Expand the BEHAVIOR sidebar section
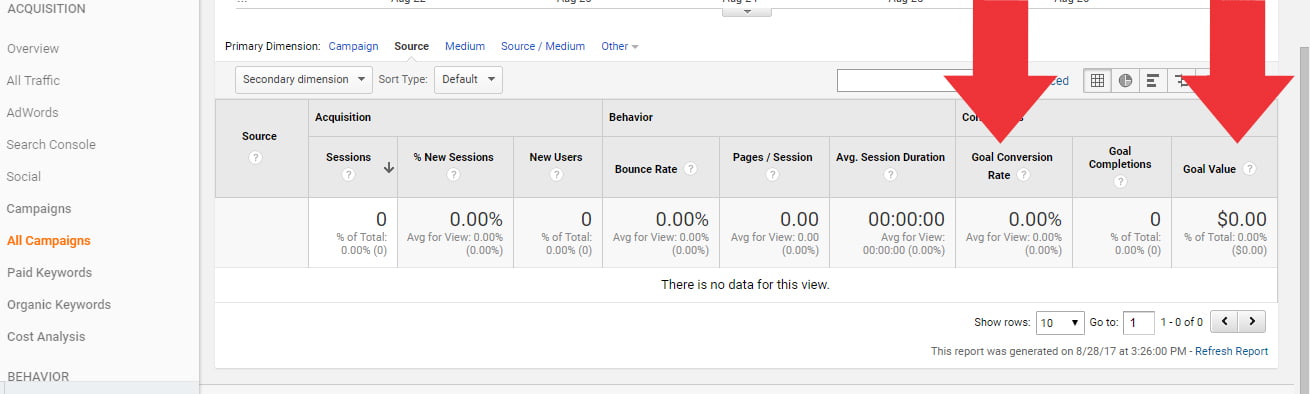Image resolution: width=1310 pixels, height=394 pixels. point(38,376)
